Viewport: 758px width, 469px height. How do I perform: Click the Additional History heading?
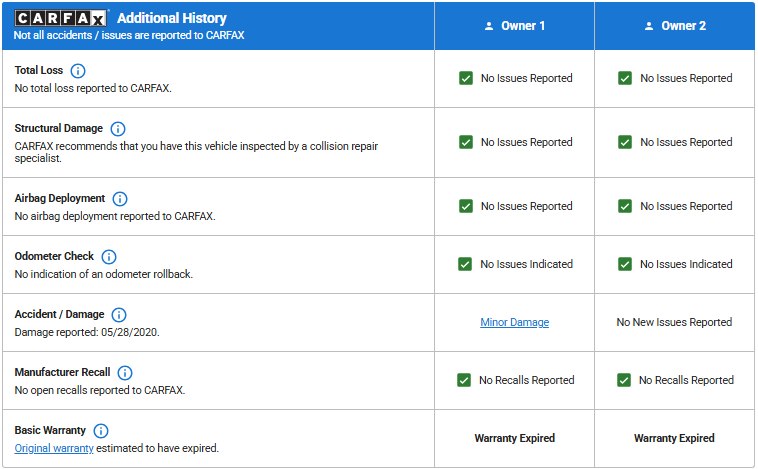(x=172, y=18)
